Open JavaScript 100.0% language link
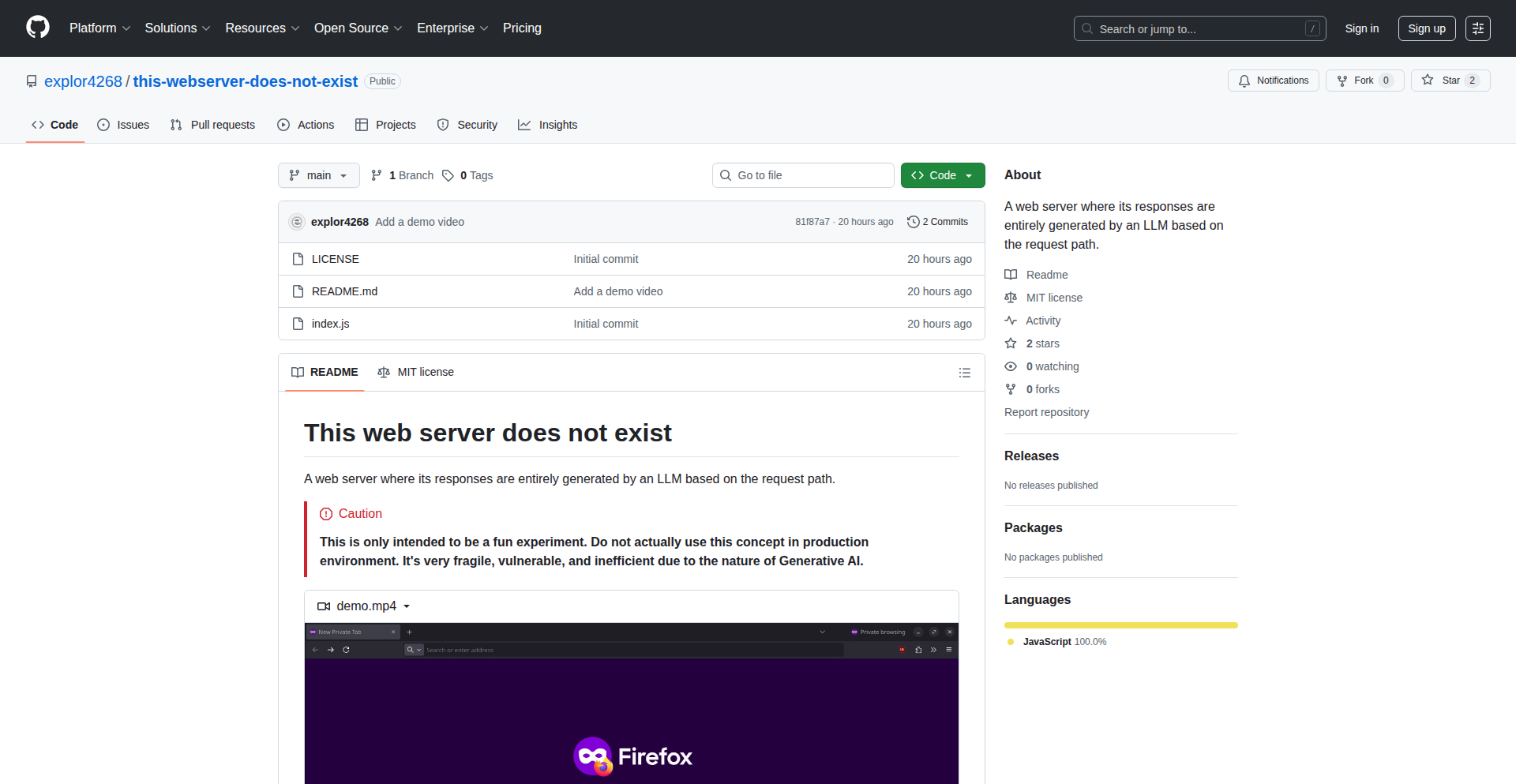This screenshot has height=784, width=1516. (1057, 642)
